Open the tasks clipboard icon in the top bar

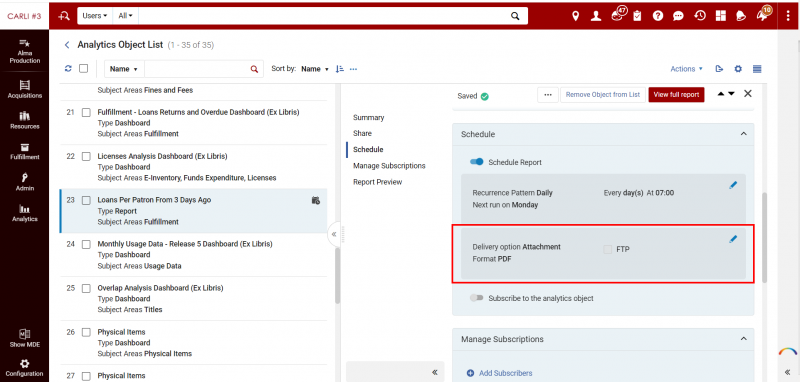pyautogui.click(x=637, y=16)
